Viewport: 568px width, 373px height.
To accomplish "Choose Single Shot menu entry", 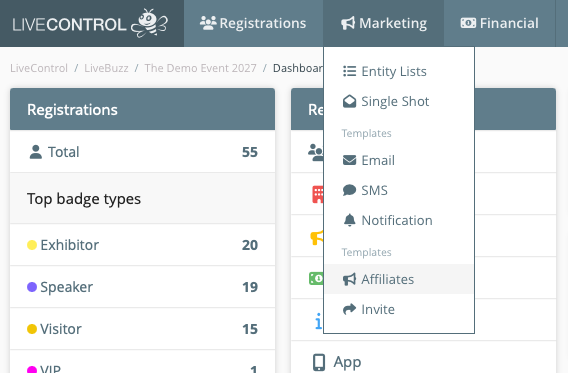I will pyautogui.click(x=399, y=101).
